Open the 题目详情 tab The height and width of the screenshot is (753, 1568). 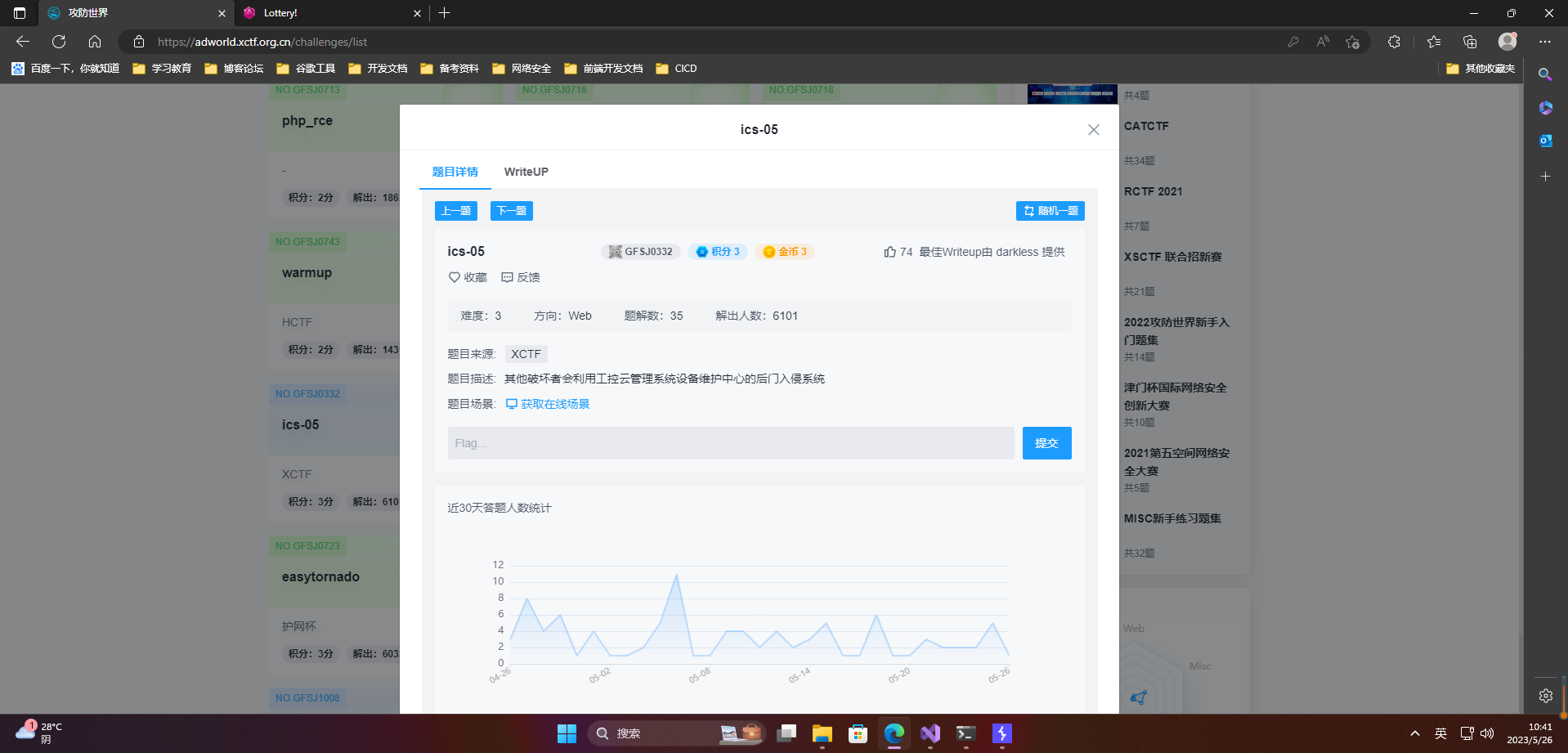455,172
